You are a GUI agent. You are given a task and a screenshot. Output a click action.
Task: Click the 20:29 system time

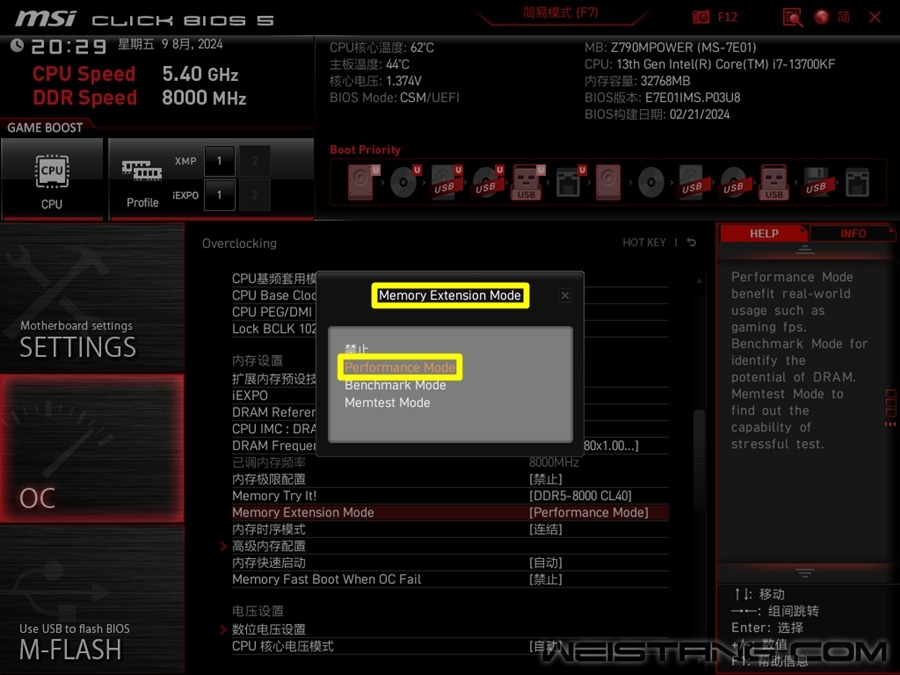click(x=69, y=46)
